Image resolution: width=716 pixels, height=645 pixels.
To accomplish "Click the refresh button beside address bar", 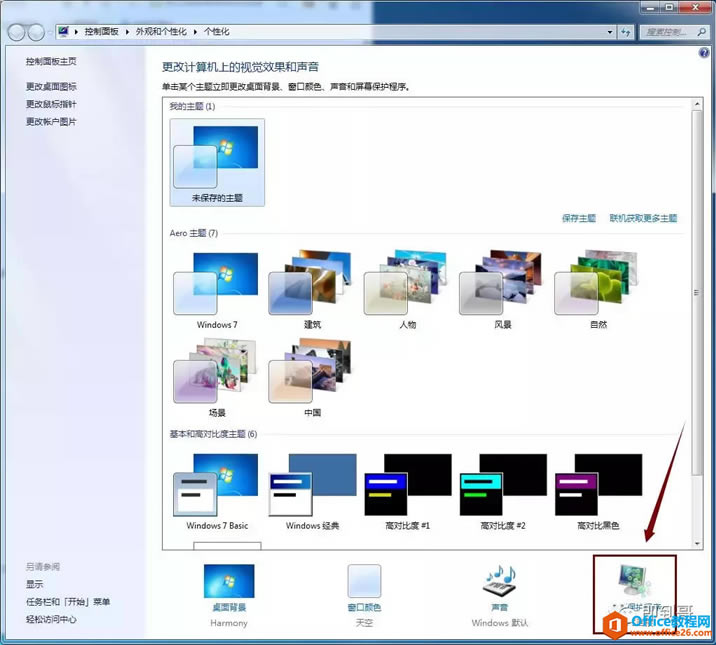I will click(626, 32).
